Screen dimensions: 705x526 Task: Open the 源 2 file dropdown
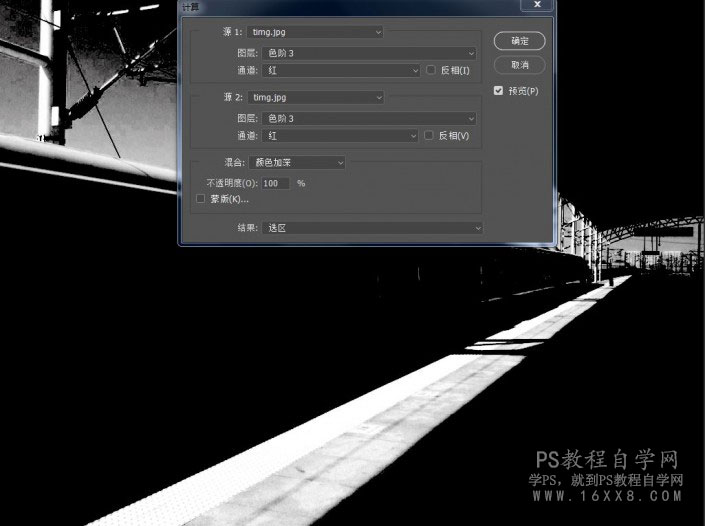(316, 97)
